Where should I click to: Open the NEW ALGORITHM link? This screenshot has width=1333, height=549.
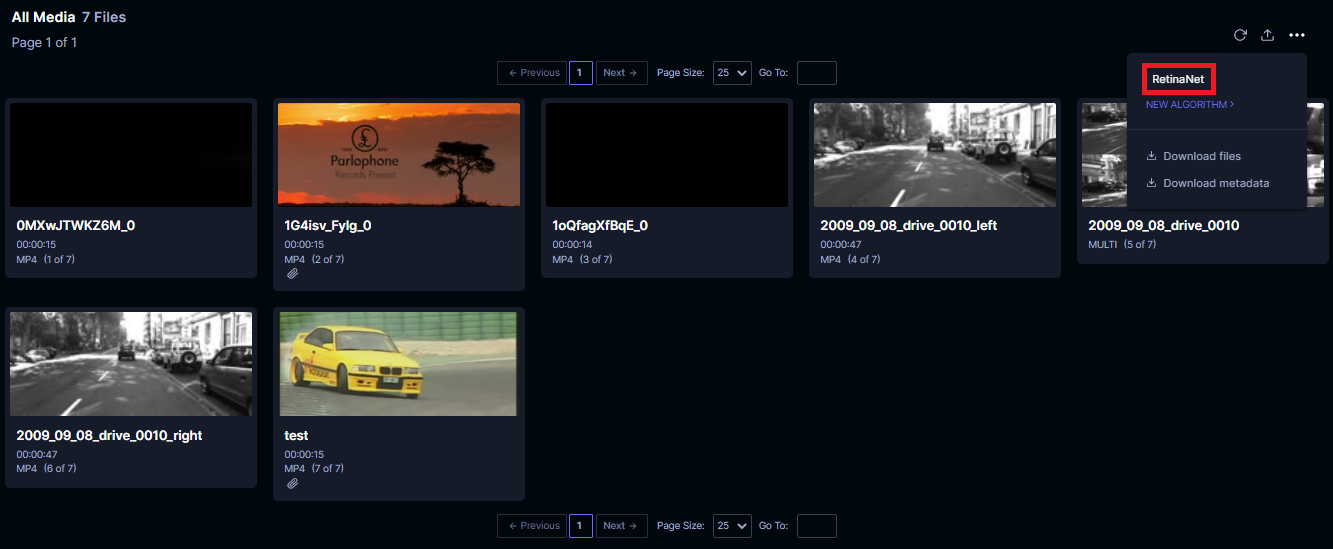point(1189,105)
